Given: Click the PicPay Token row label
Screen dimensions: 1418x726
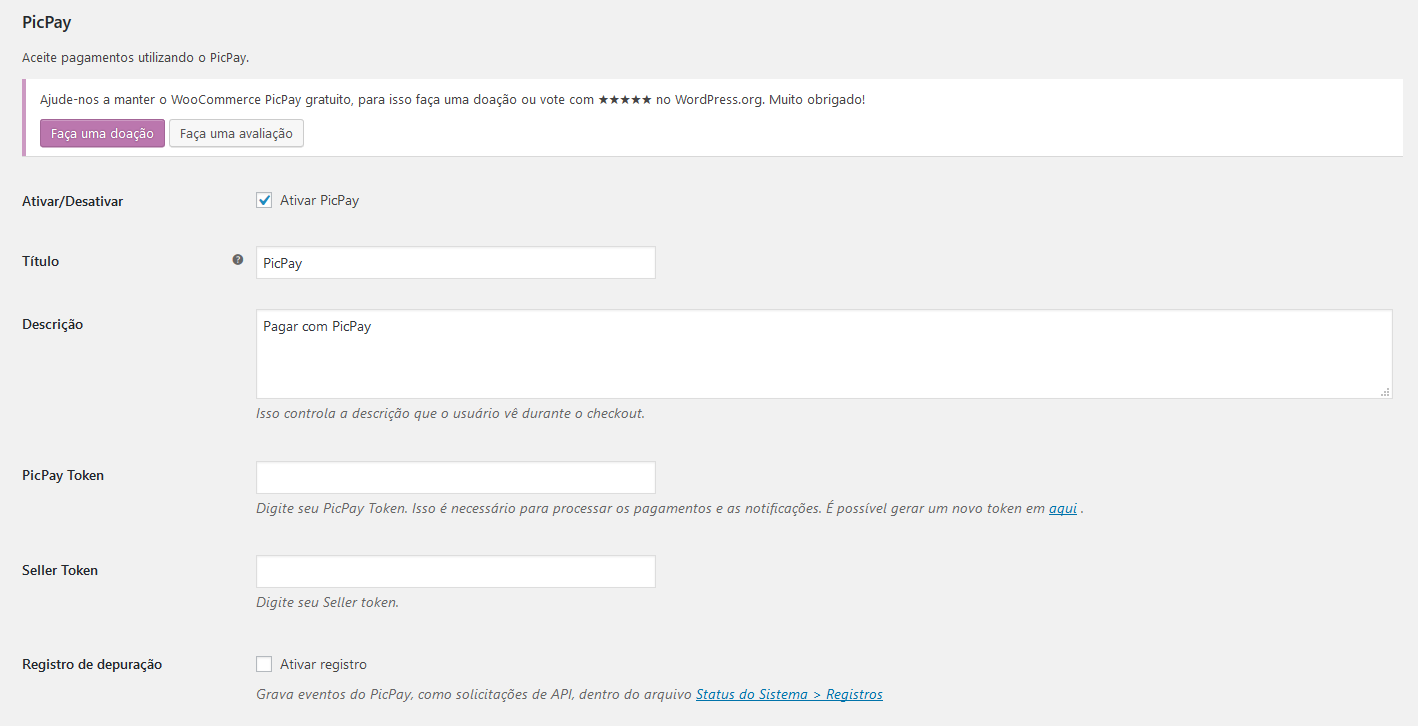Looking at the screenshot, I should coord(63,475).
